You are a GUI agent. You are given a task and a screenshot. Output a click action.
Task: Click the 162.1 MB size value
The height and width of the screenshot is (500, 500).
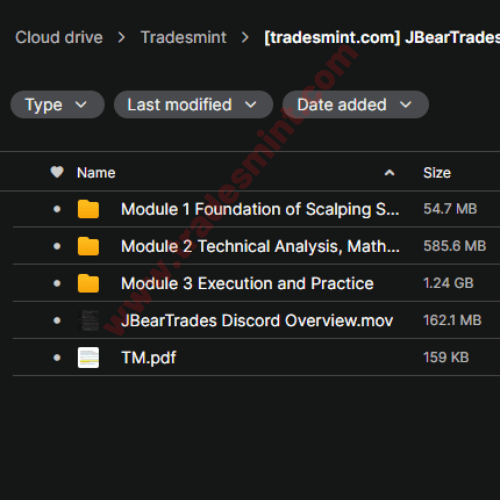[452, 320]
